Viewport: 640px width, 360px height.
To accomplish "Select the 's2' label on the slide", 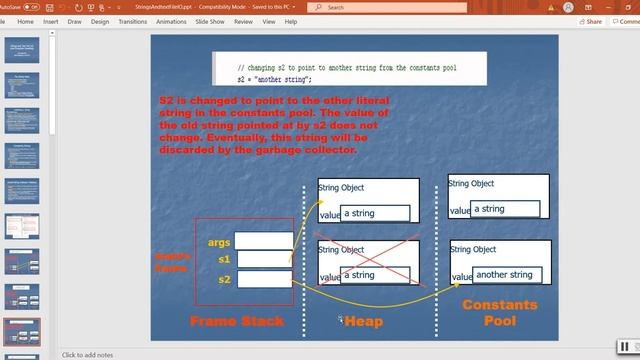I will click(x=224, y=280).
